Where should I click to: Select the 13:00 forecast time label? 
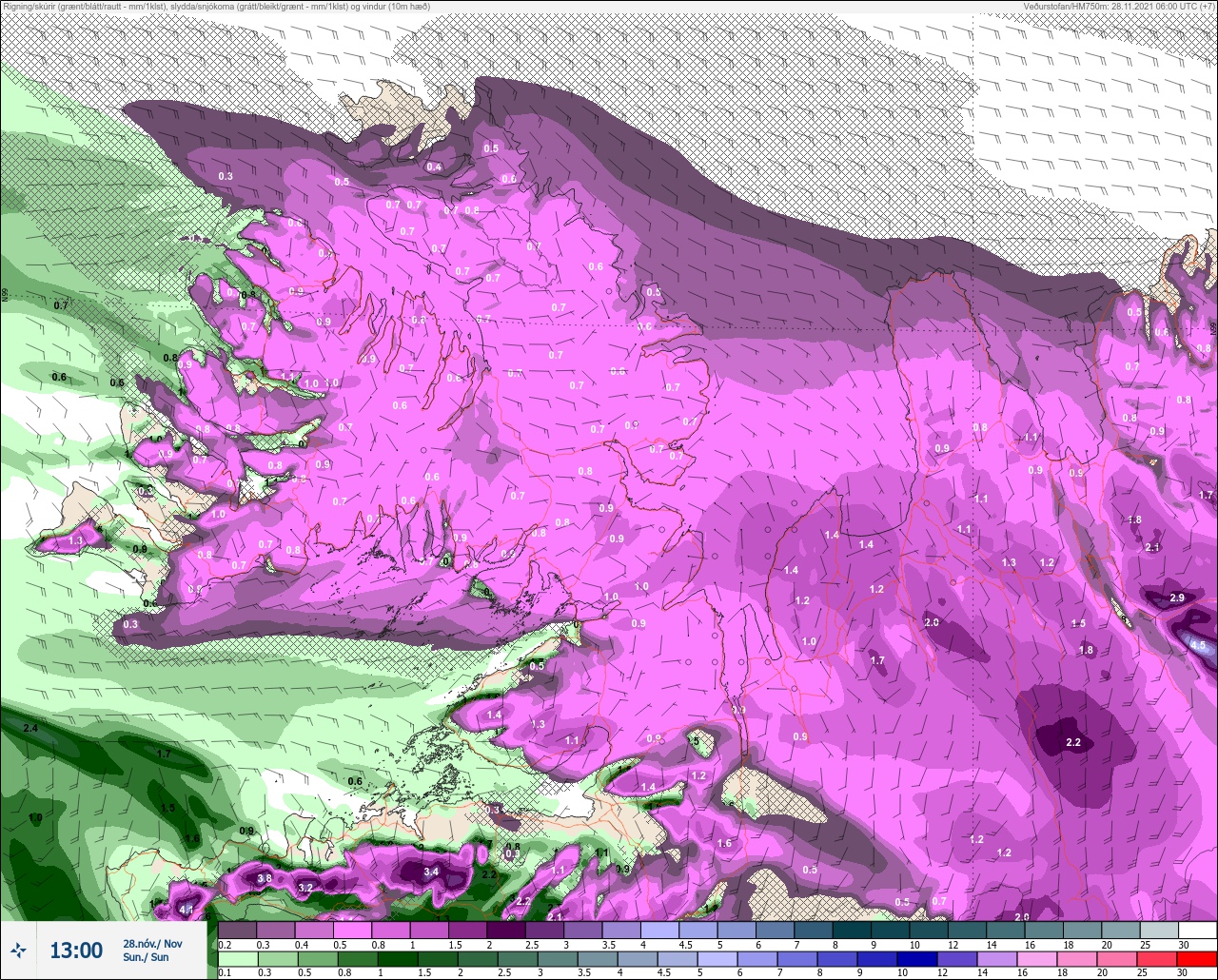[x=76, y=951]
